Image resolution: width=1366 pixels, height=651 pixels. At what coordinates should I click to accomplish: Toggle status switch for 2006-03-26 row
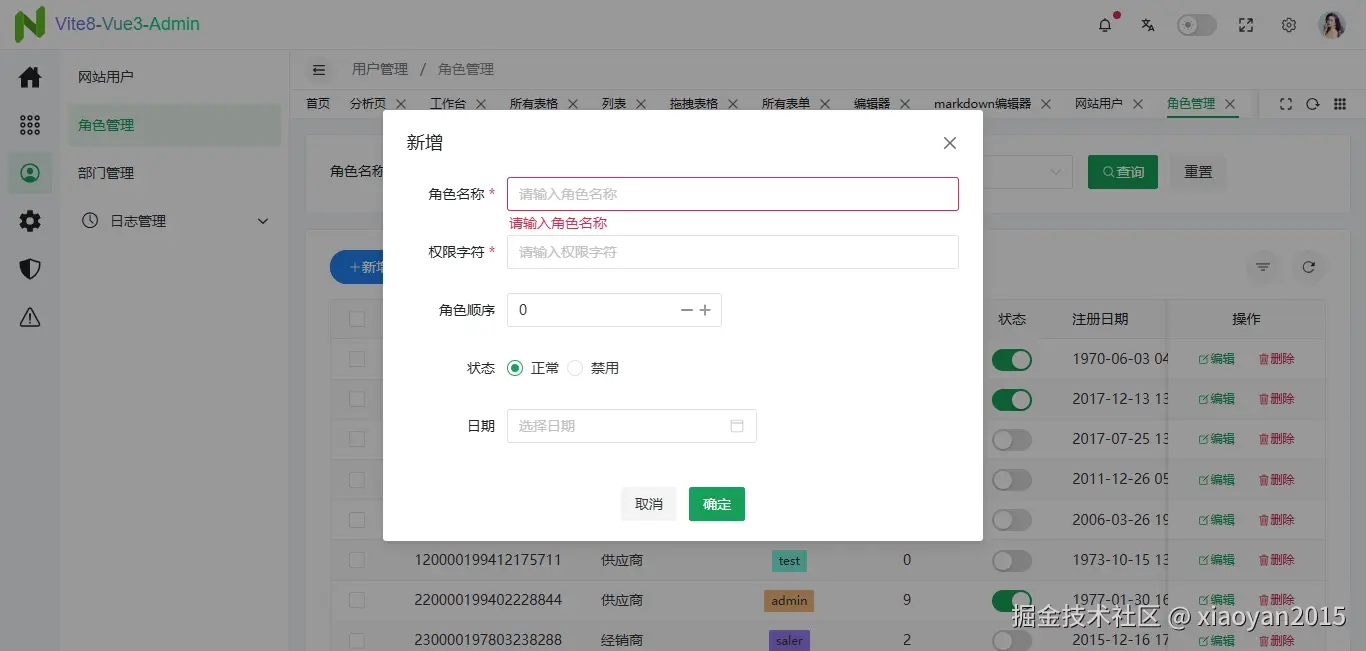coord(1012,520)
